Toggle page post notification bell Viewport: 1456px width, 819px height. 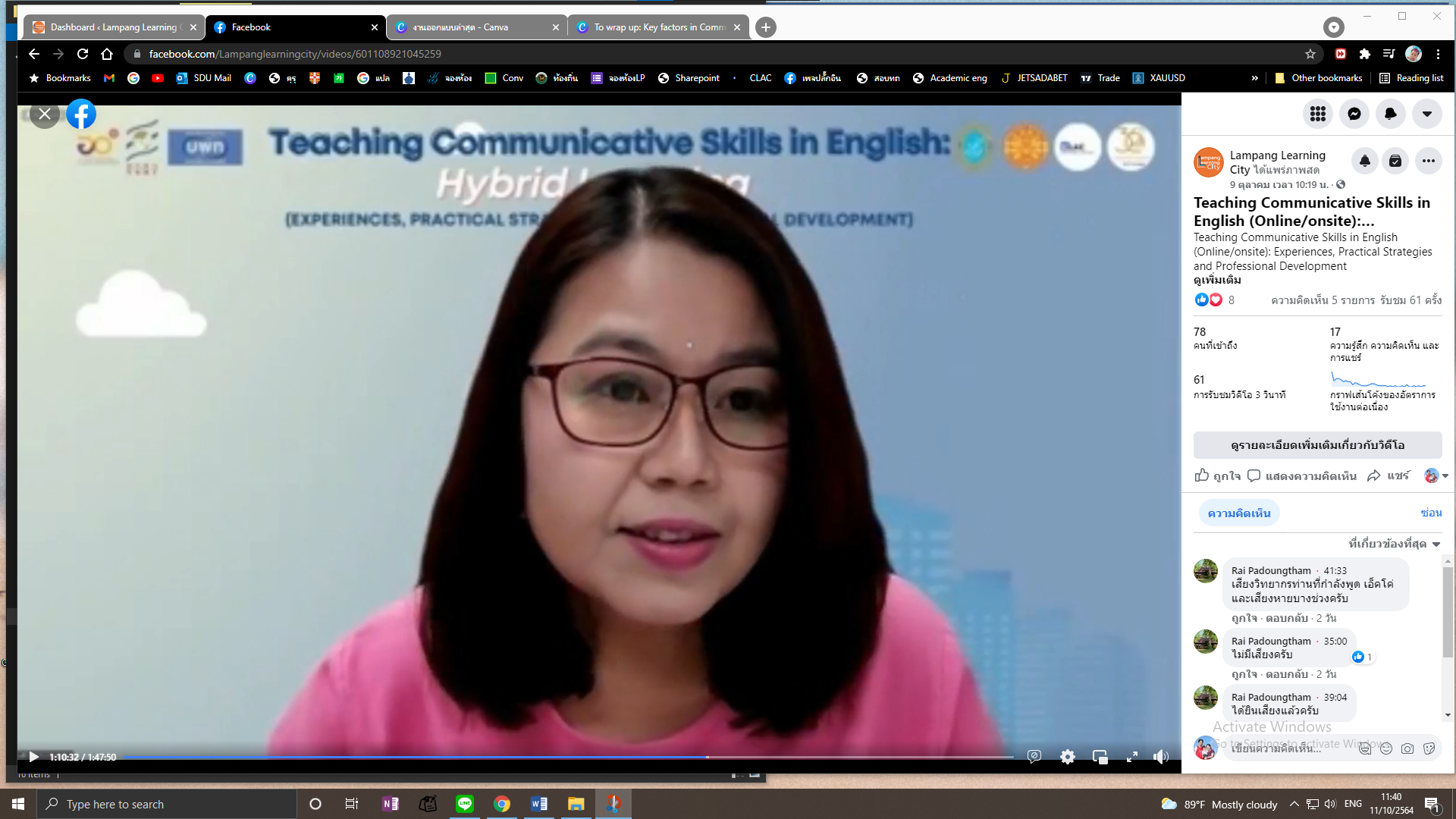pos(1365,161)
